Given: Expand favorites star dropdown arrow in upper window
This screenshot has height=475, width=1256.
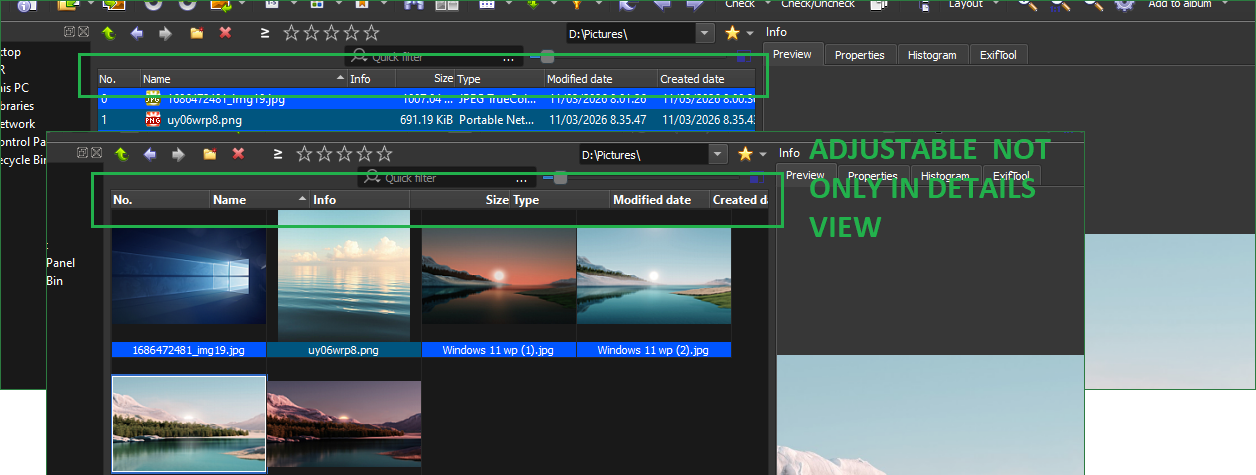Looking at the screenshot, I should coord(750,33).
